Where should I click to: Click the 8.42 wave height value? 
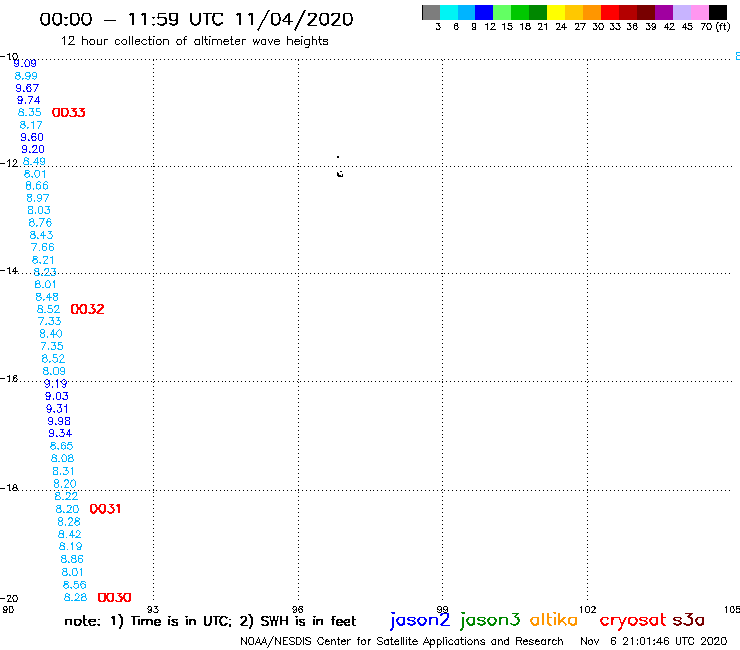69,534
